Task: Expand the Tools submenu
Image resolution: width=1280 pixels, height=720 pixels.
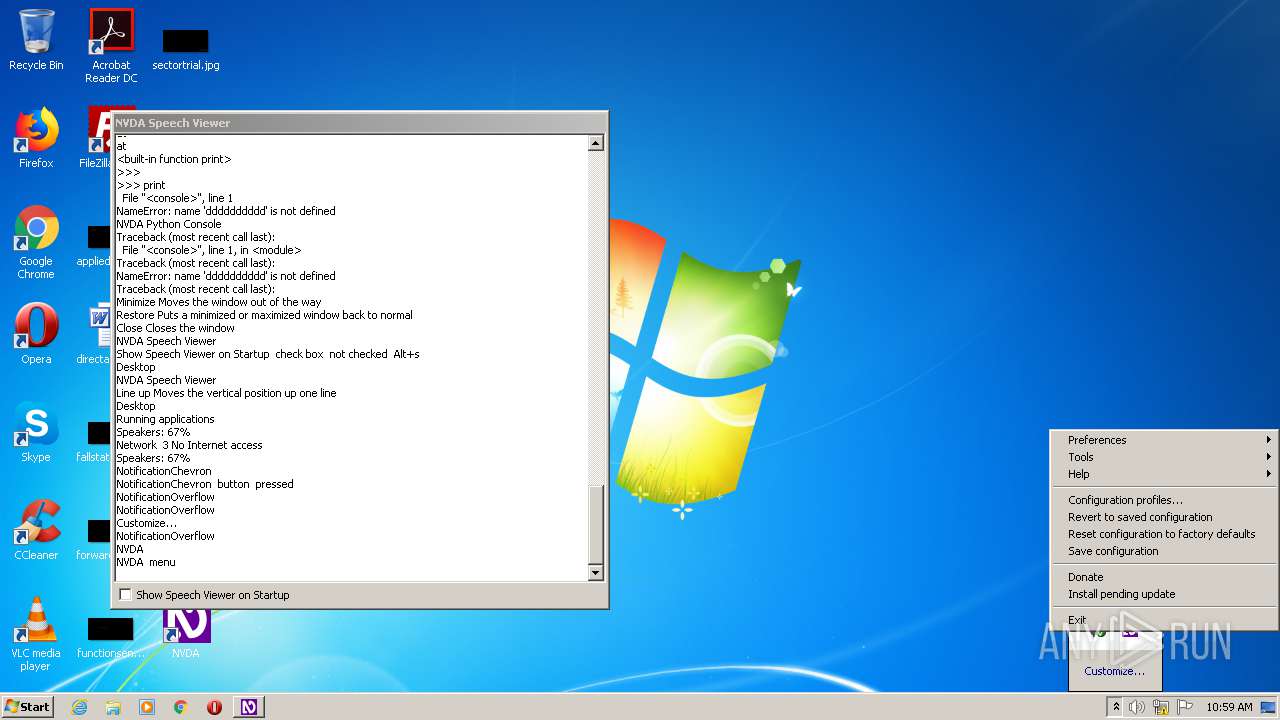Action: (x=1164, y=457)
